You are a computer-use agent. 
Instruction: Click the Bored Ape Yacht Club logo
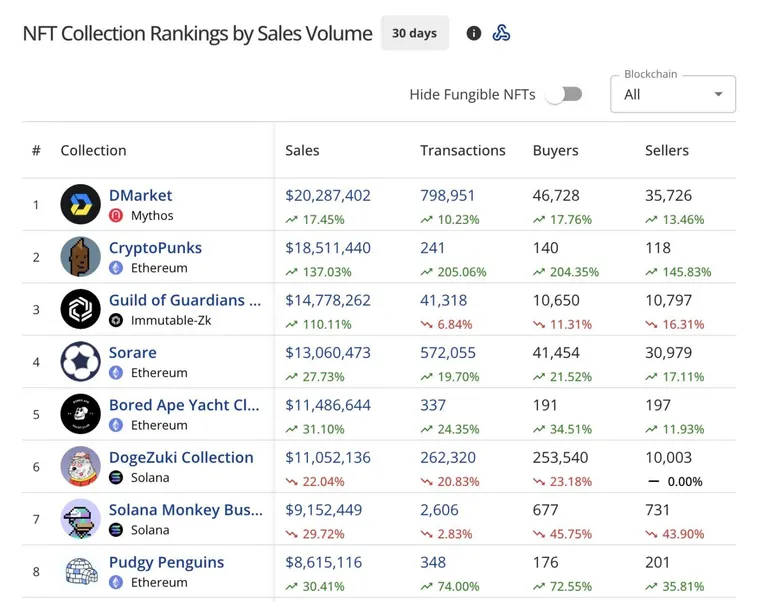click(80, 414)
